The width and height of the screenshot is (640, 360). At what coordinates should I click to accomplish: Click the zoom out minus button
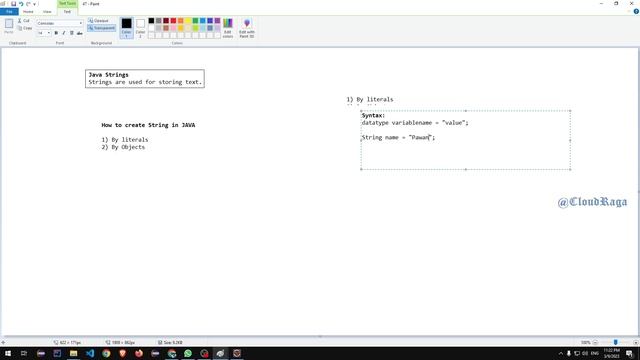point(595,342)
